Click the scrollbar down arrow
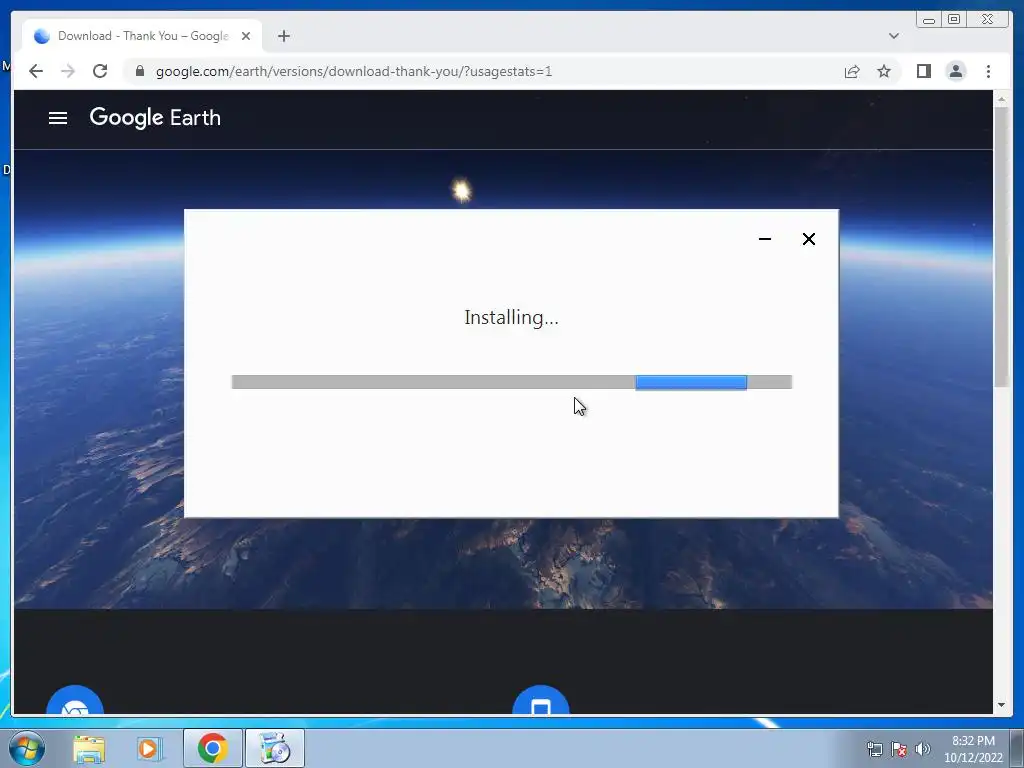The height and width of the screenshot is (768, 1024). click(1001, 705)
